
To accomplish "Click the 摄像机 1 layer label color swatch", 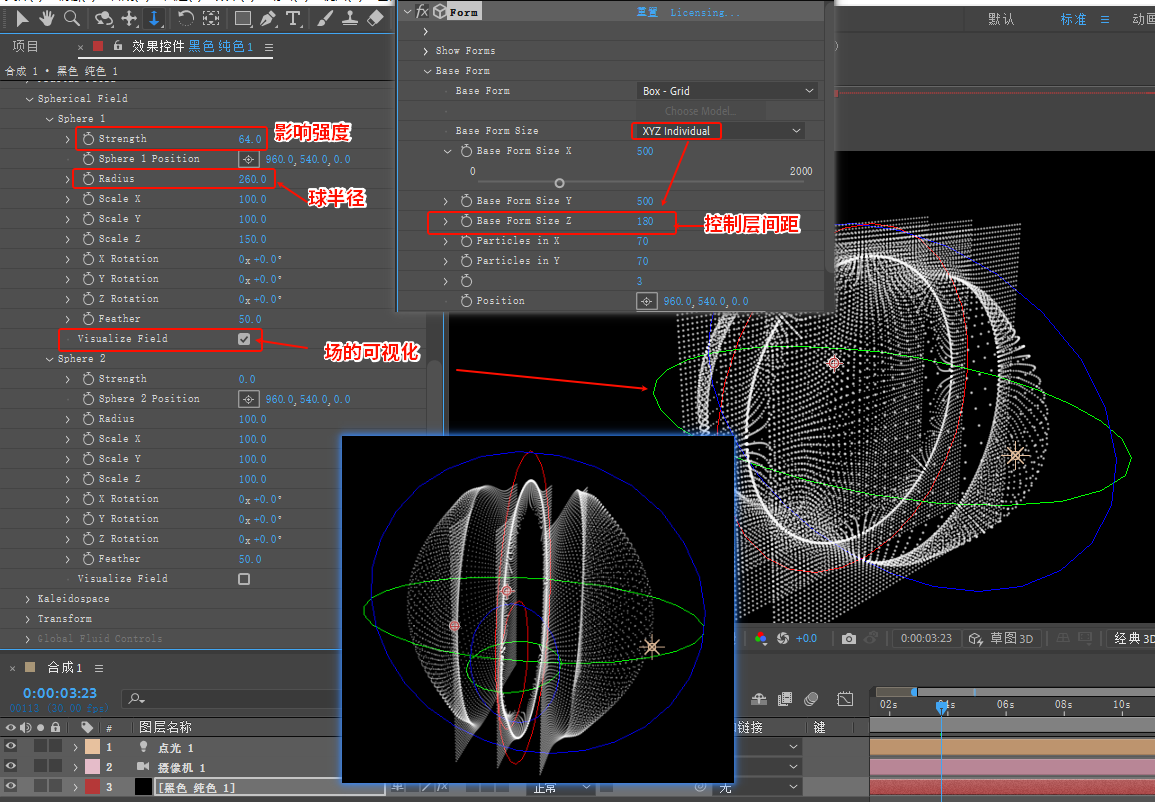I will pyautogui.click(x=92, y=767).
